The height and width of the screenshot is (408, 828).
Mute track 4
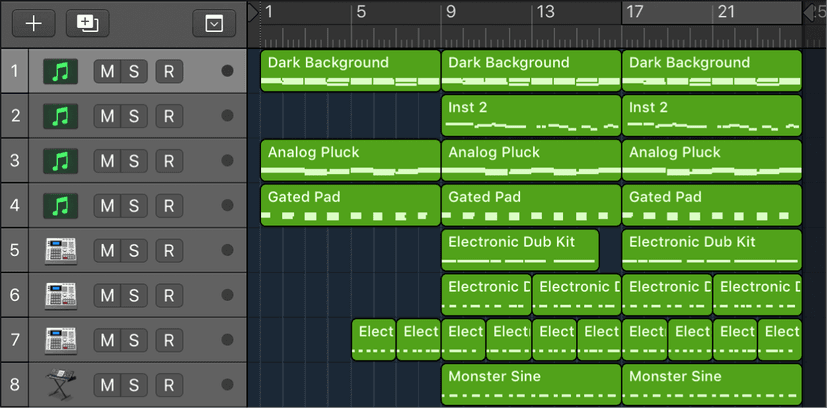[x=107, y=206]
